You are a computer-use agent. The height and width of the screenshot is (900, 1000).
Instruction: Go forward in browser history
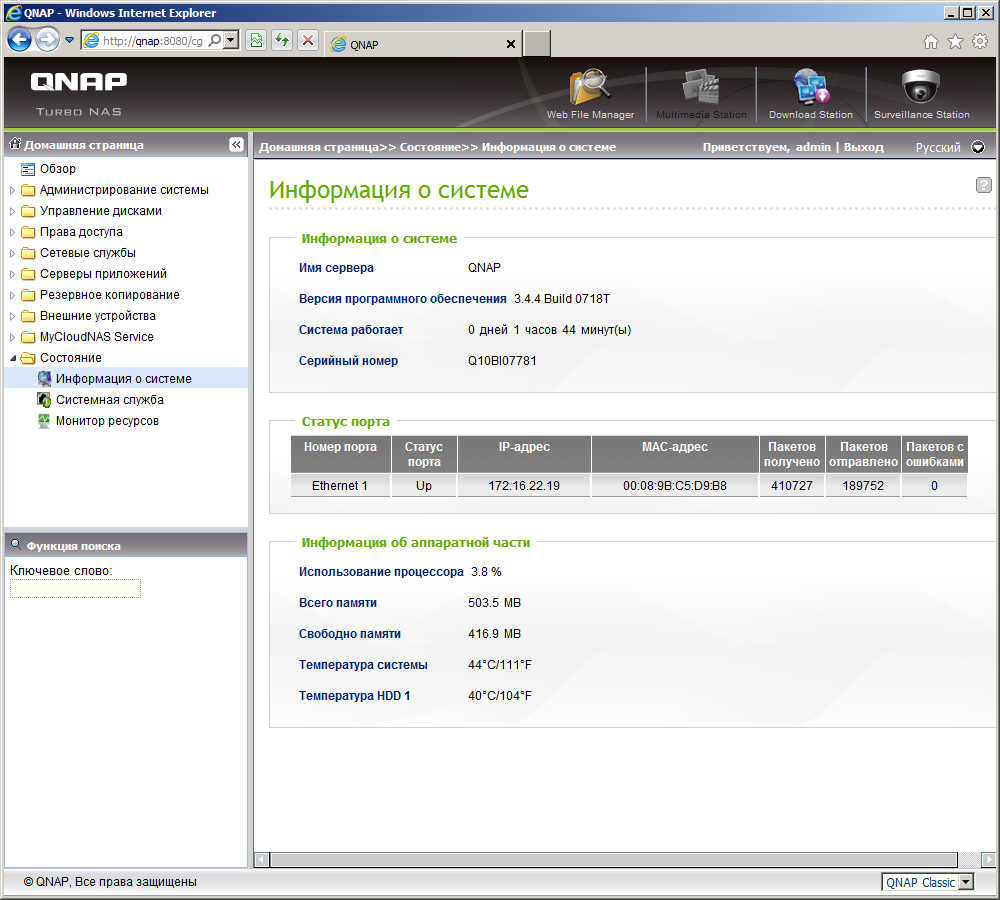pos(47,40)
